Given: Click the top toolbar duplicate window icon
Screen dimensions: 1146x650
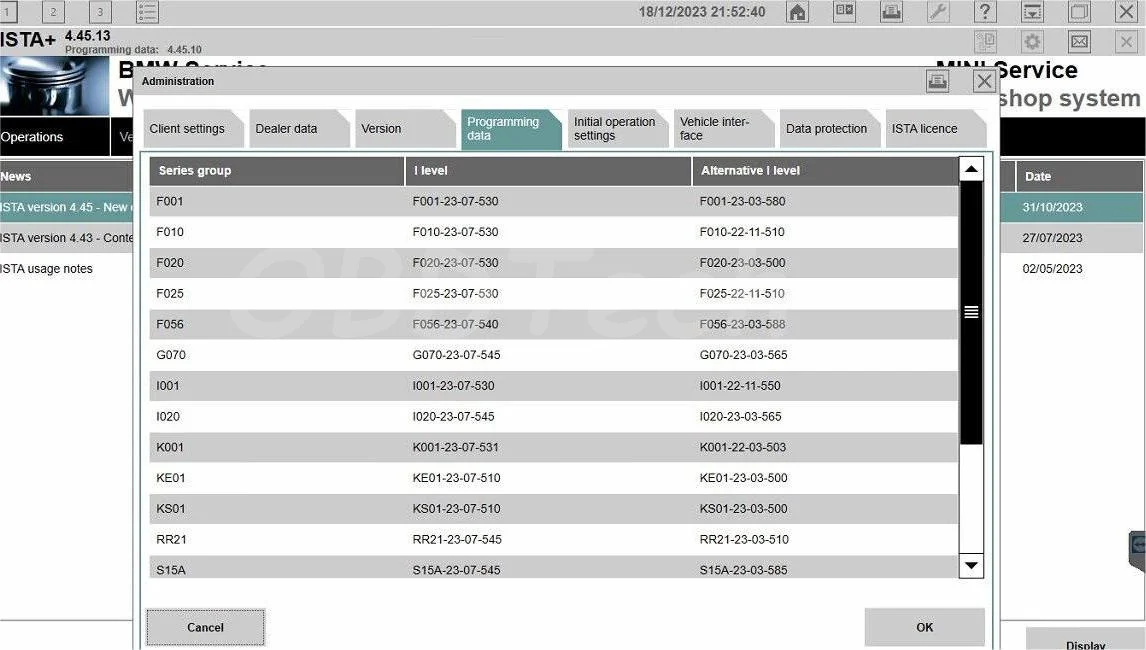Looking at the screenshot, I should (1079, 12).
